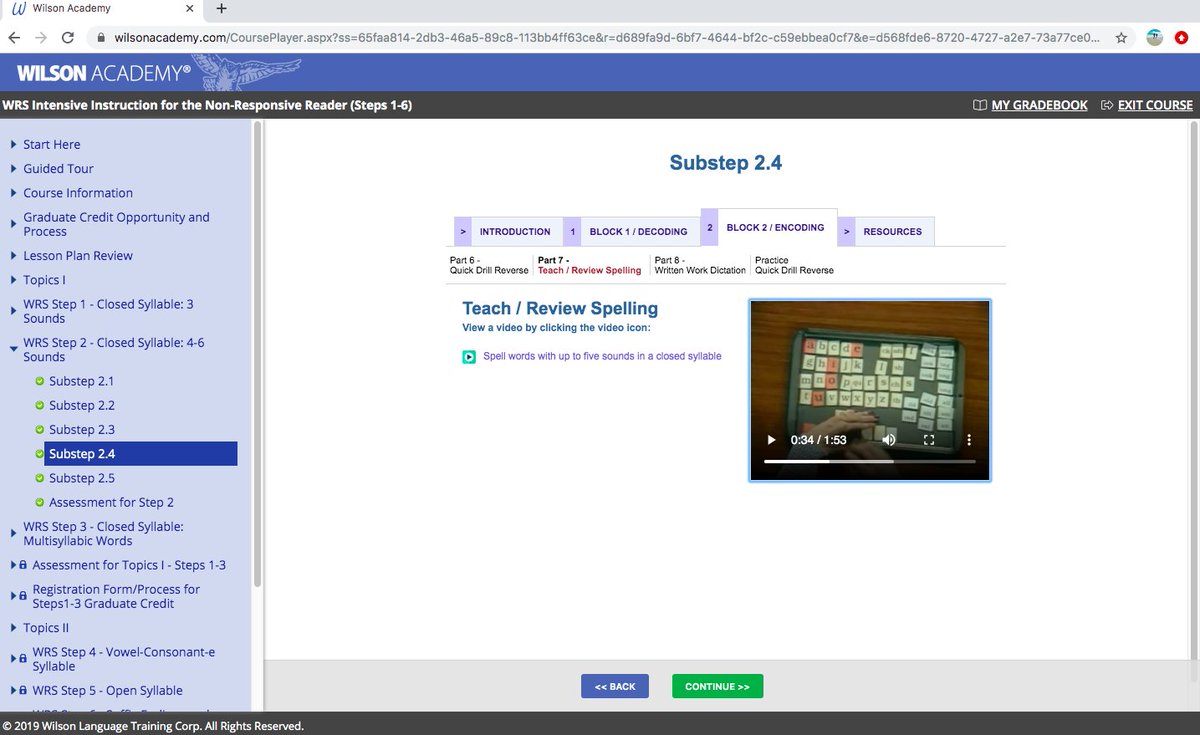Go to Part 8 - Written Work Dictation
Viewport: 1200px width, 735px height.
(x=700, y=265)
